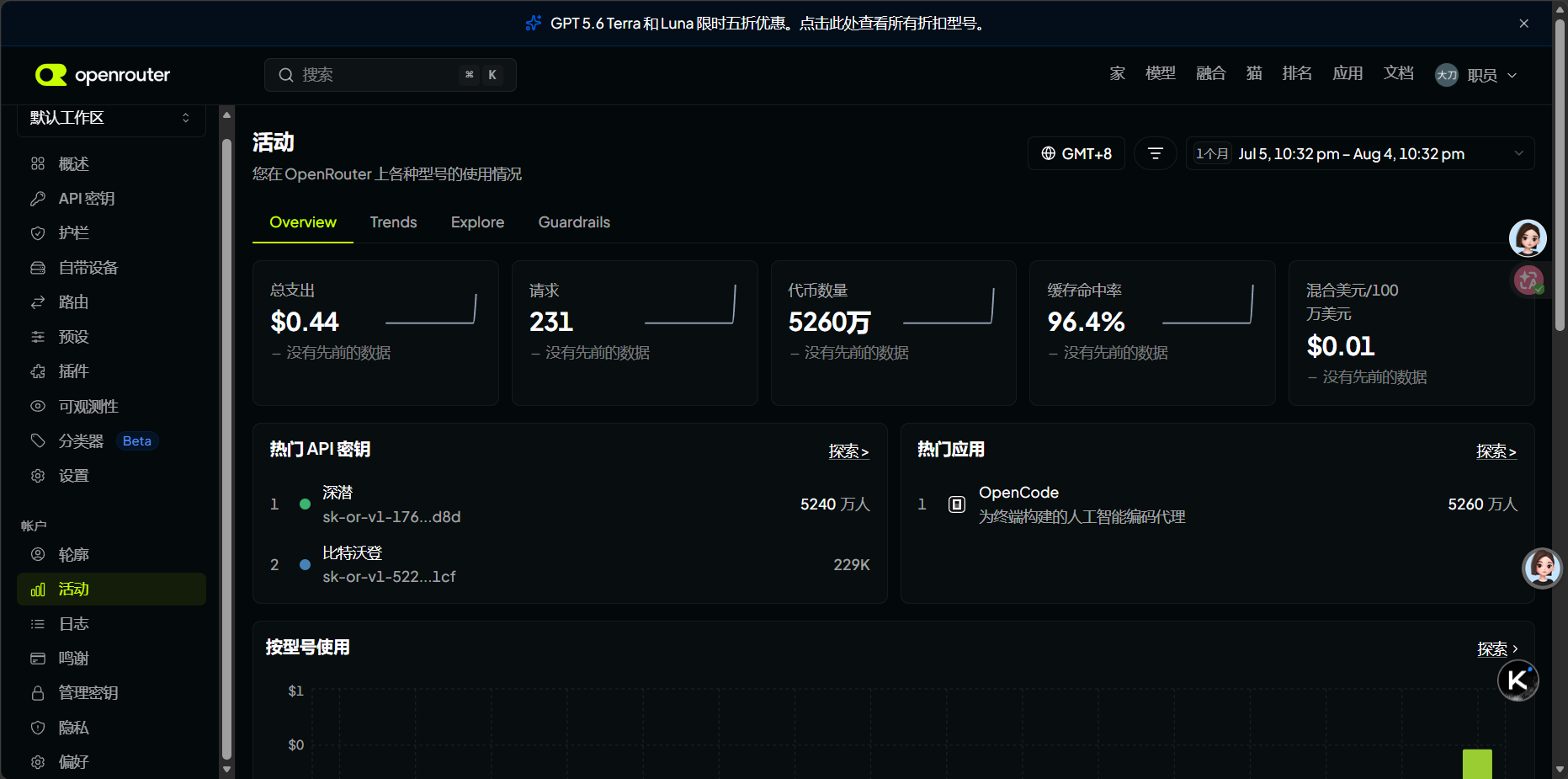Click the search magnifier icon
The height and width of the screenshot is (779, 1568).
[x=286, y=75]
